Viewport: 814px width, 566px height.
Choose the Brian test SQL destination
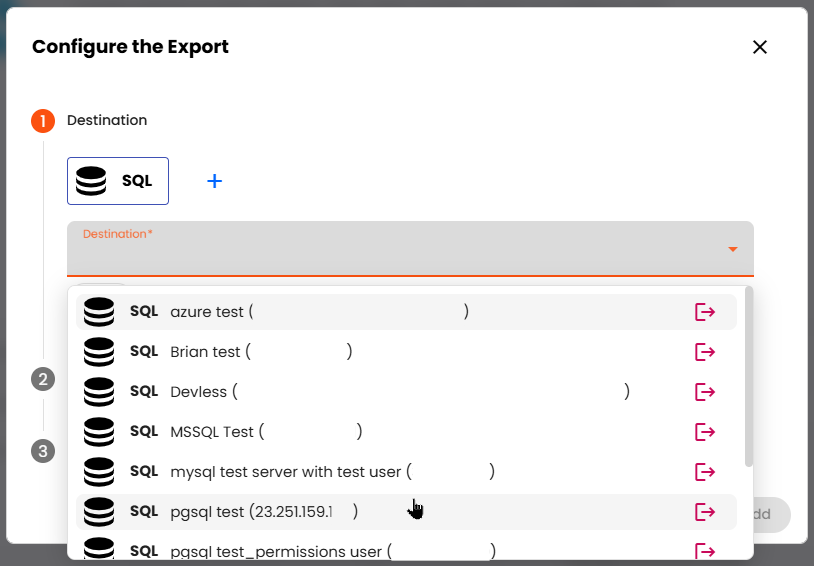click(x=205, y=352)
